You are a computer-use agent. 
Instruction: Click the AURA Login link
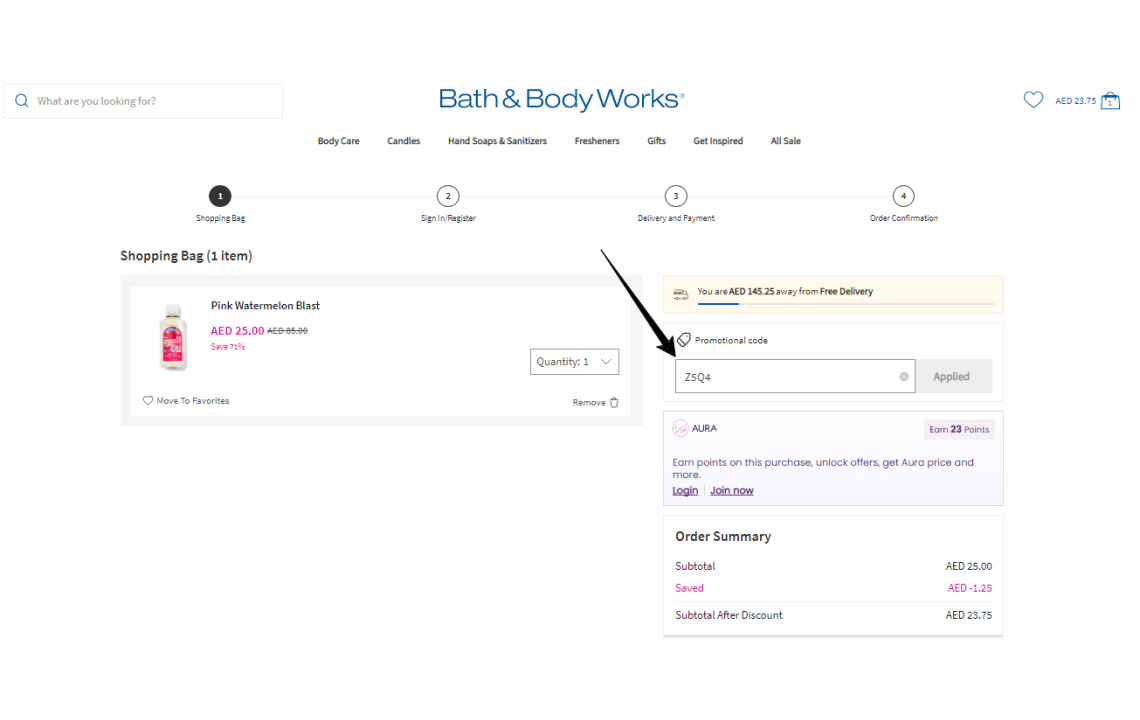coord(685,490)
